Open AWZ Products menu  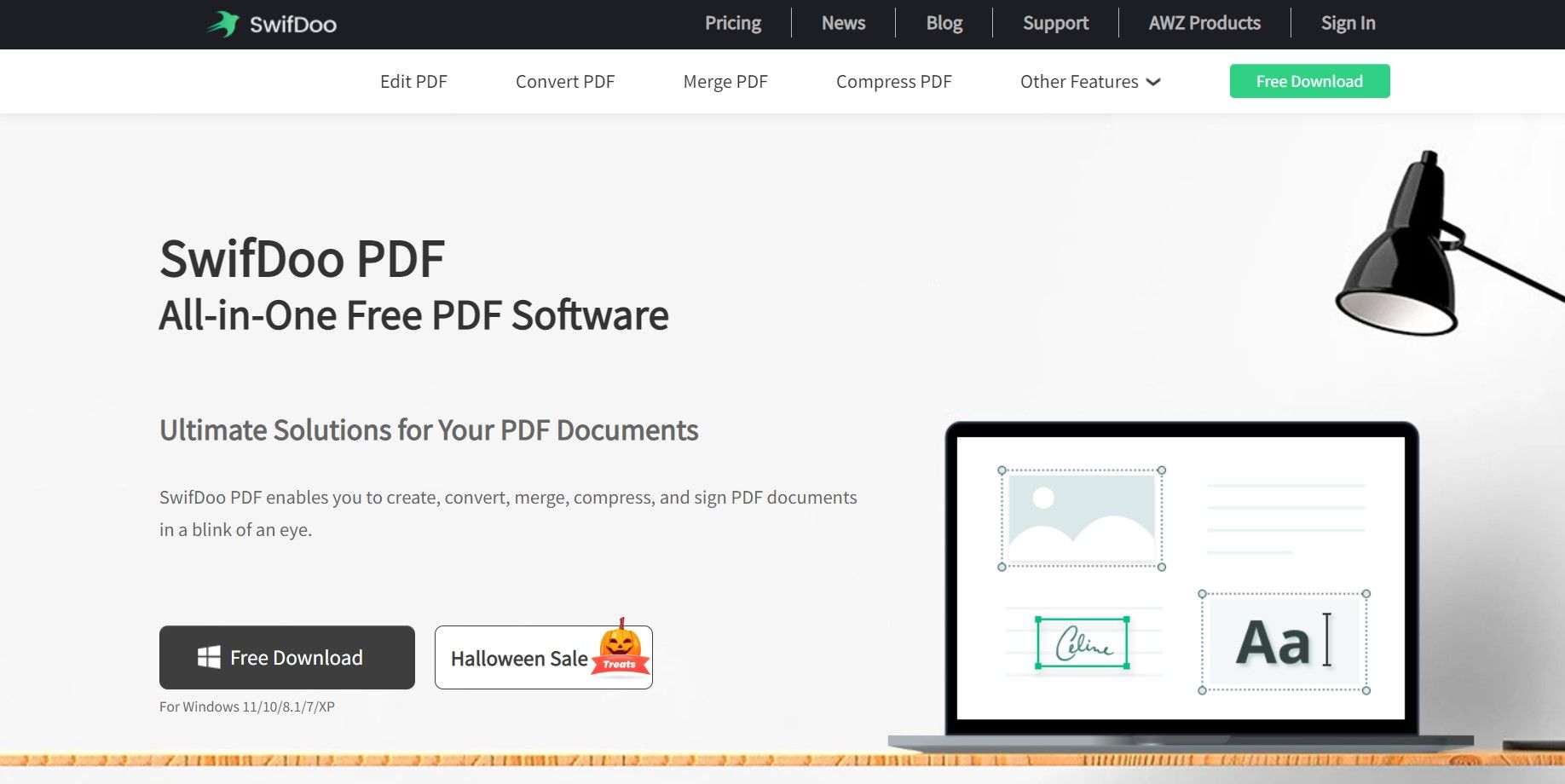[1204, 23]
